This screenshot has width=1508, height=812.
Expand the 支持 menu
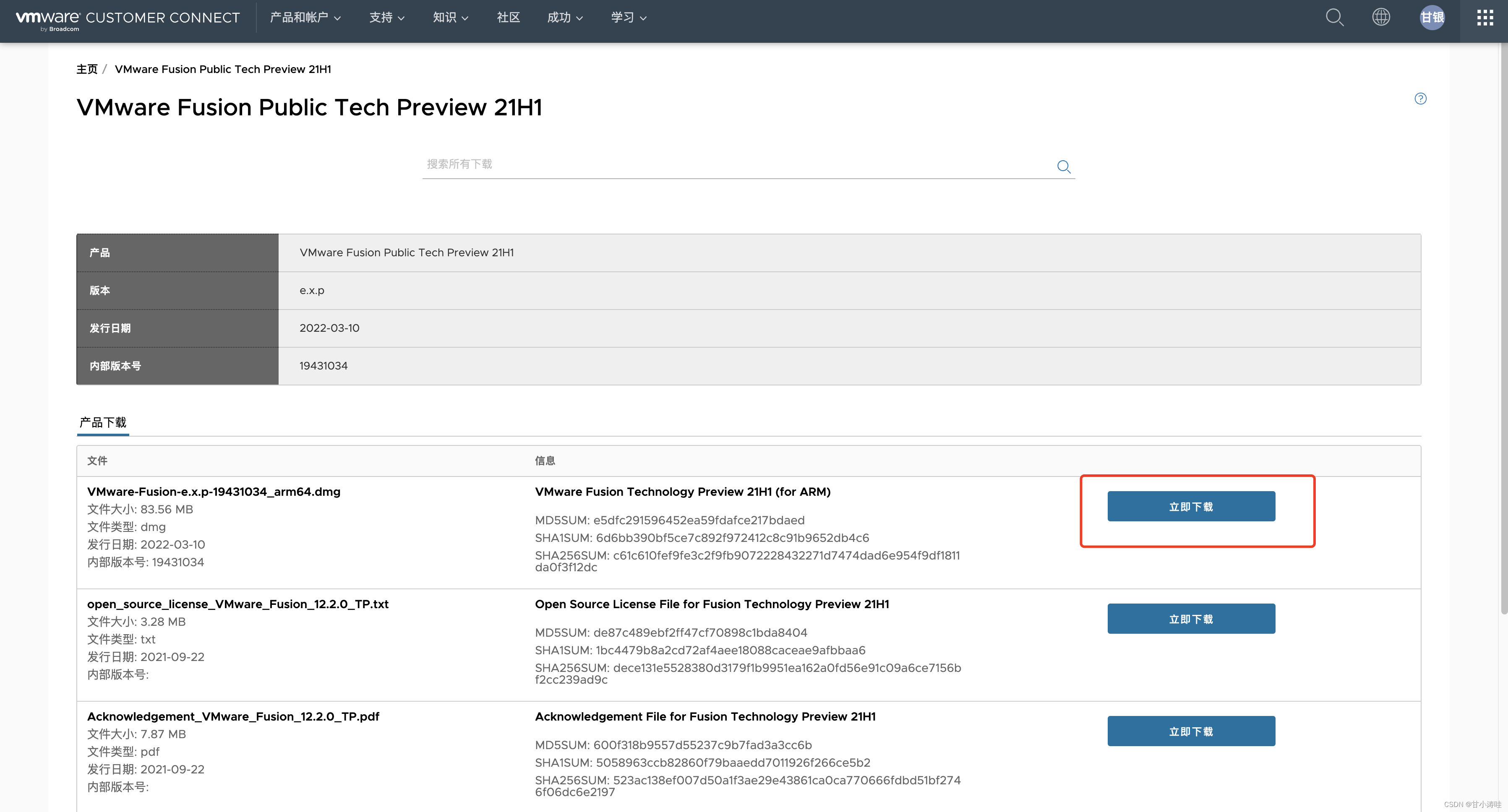pyautogui.click(x=387, y=18)
